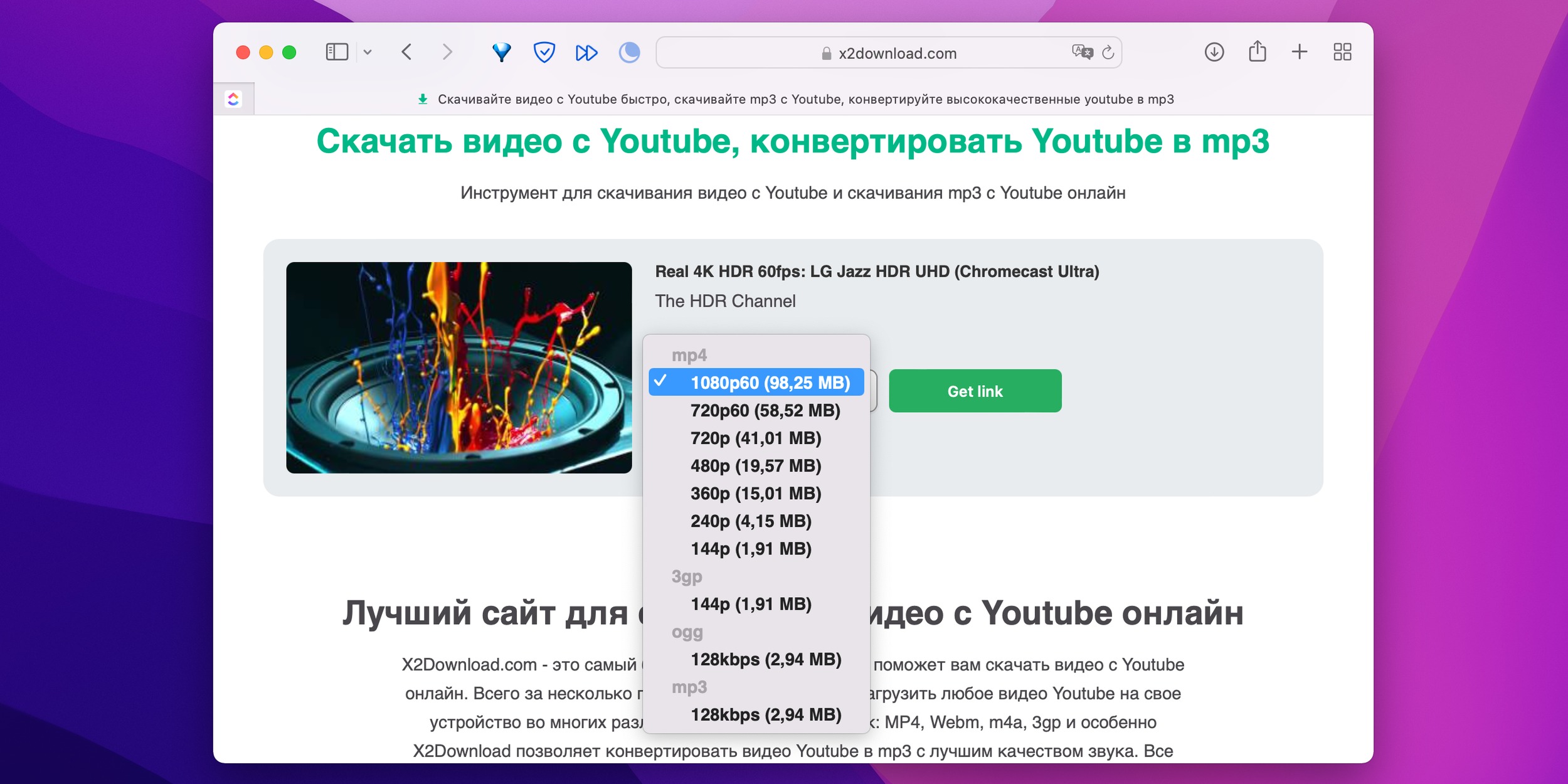The height and width of the screenshot is (784, 1568).
Task: Open a new tab with plus
Action: (1300, 52)
